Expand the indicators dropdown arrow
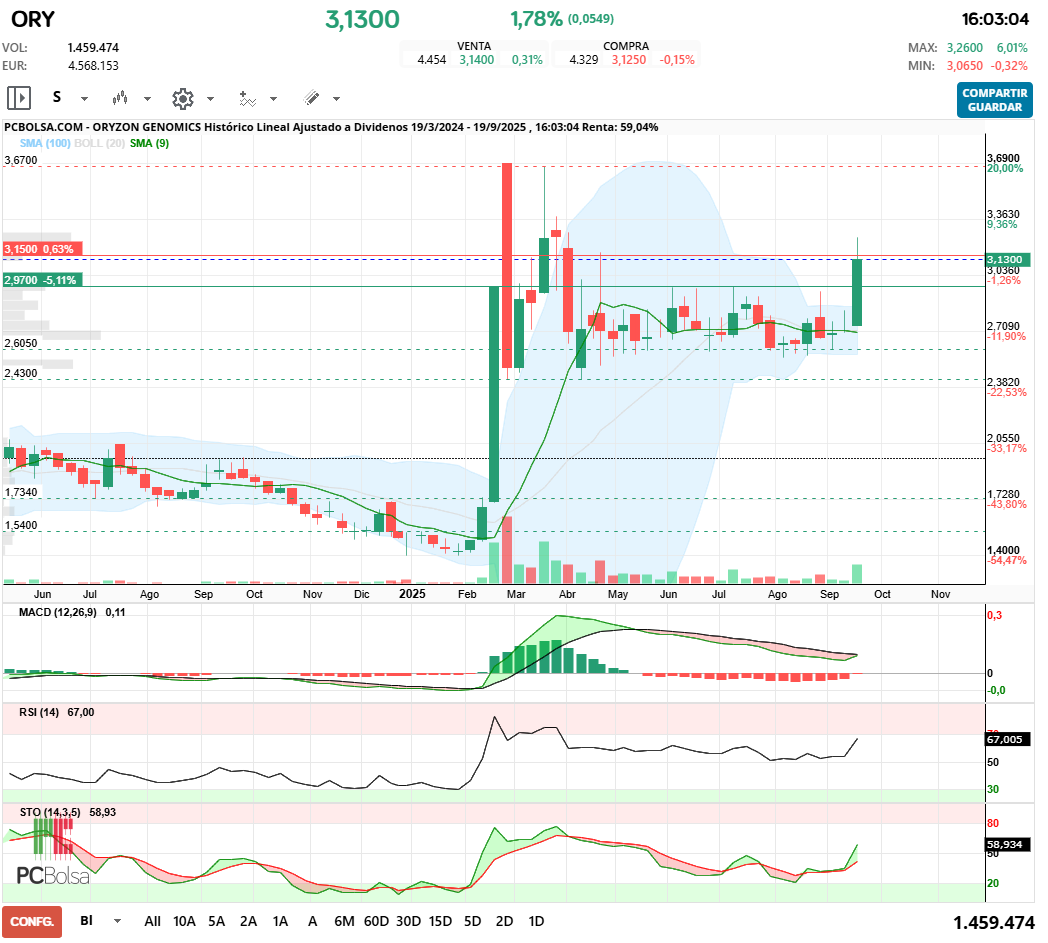The image size is (1048, 943). coord(273,99)
